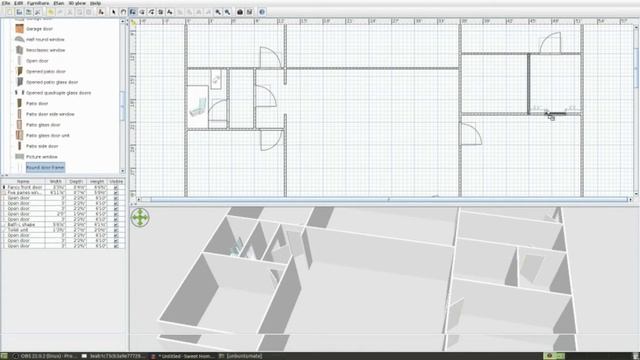The width and height of the screenshot is (640, 360).
Task: Select Patio side door catalog item
Action: (42, 146)
